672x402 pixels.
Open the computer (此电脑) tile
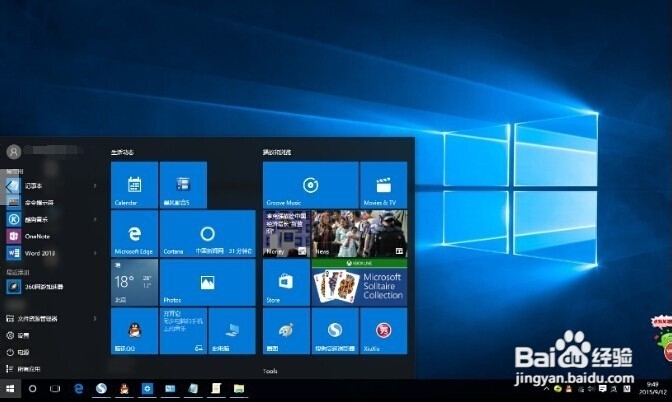(232, 331)
